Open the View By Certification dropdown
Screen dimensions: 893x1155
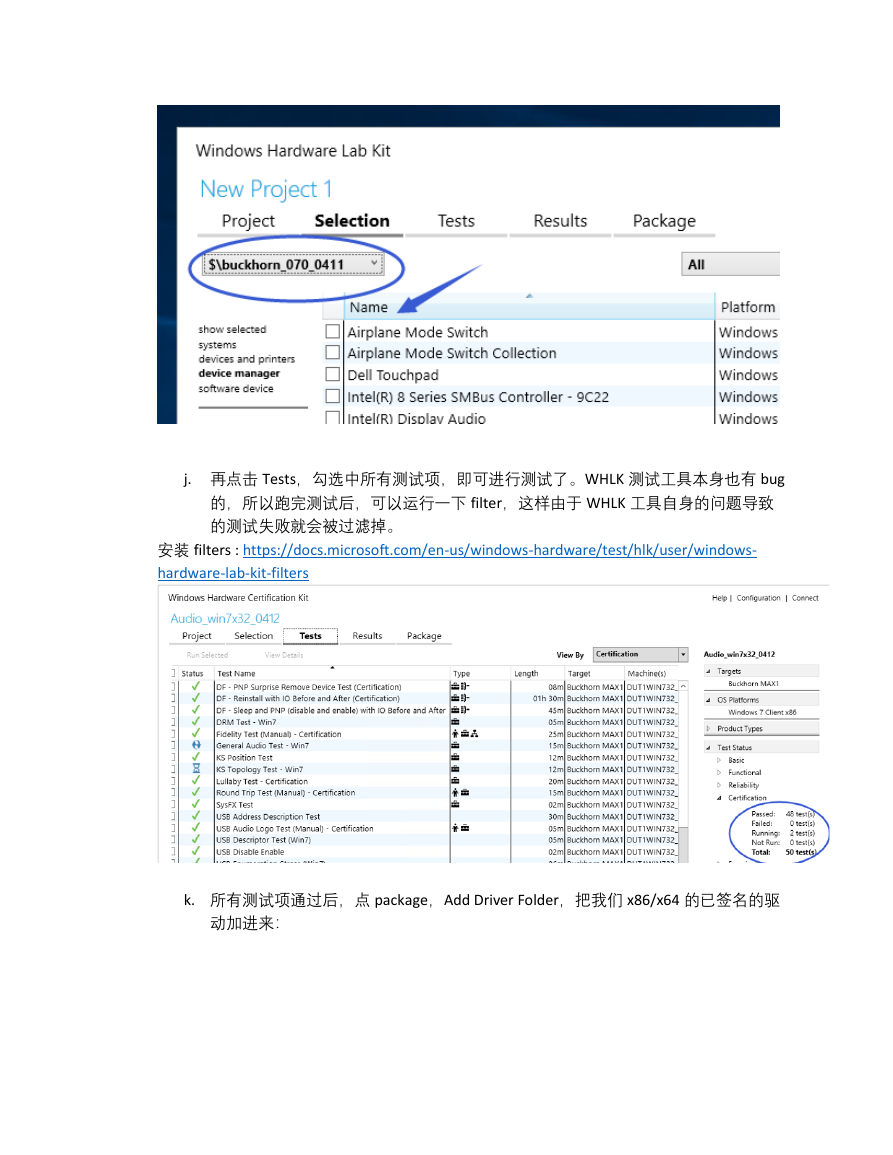pyautogui.click(x=640, y=654)
